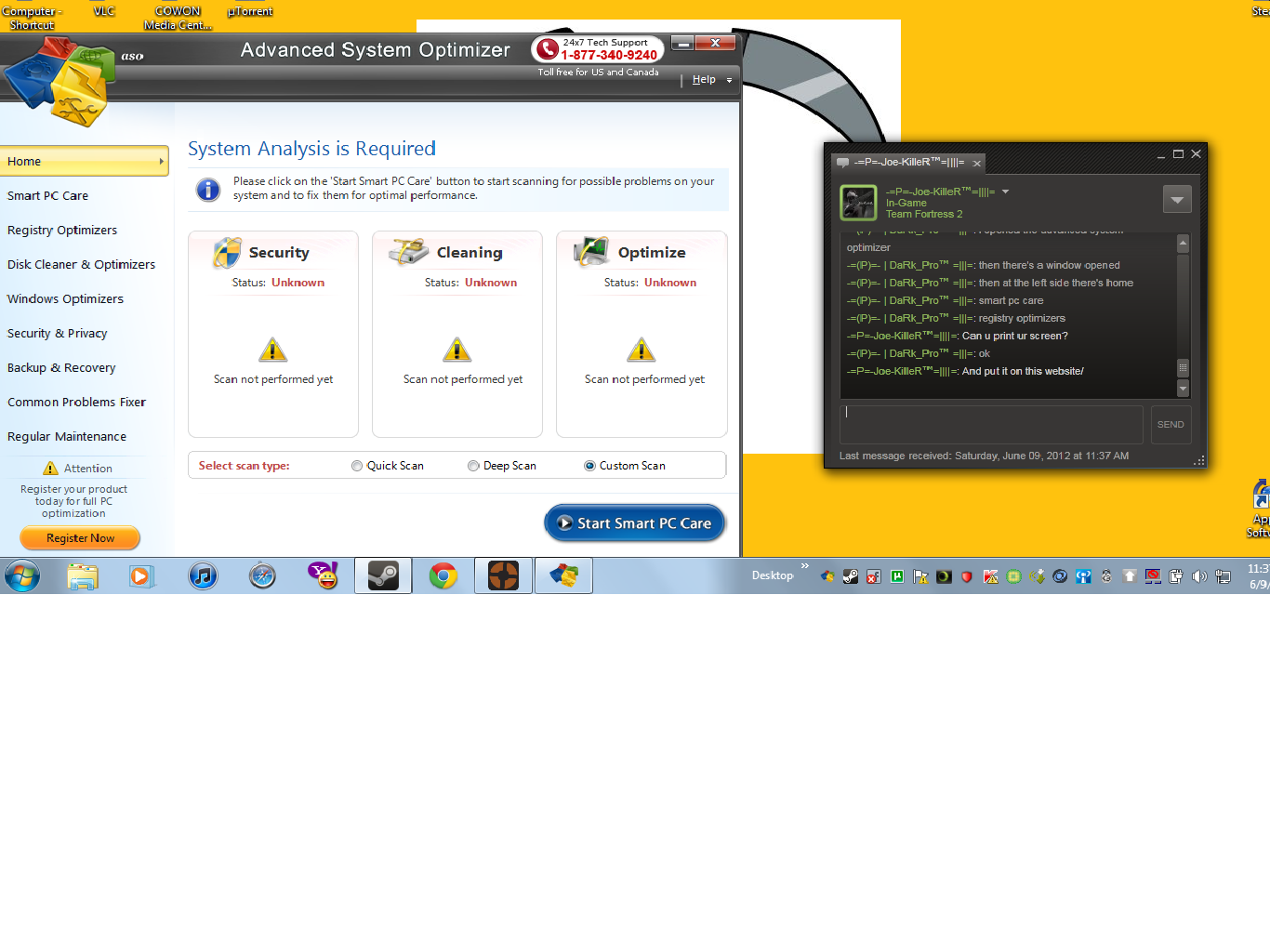Click the red shield tray icon

click(x=967, y=576)
